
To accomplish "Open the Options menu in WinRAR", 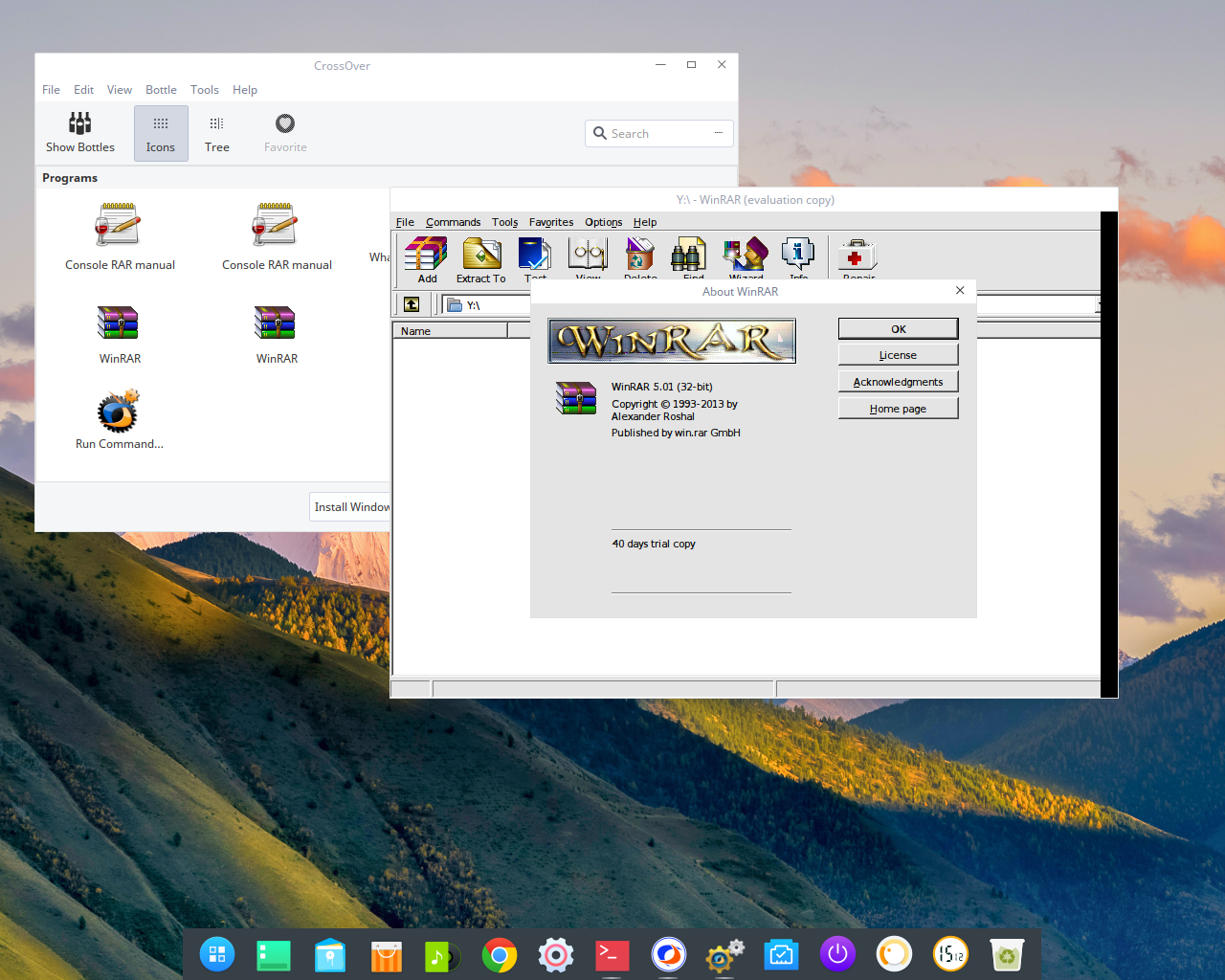I will (x=604, y=222).
